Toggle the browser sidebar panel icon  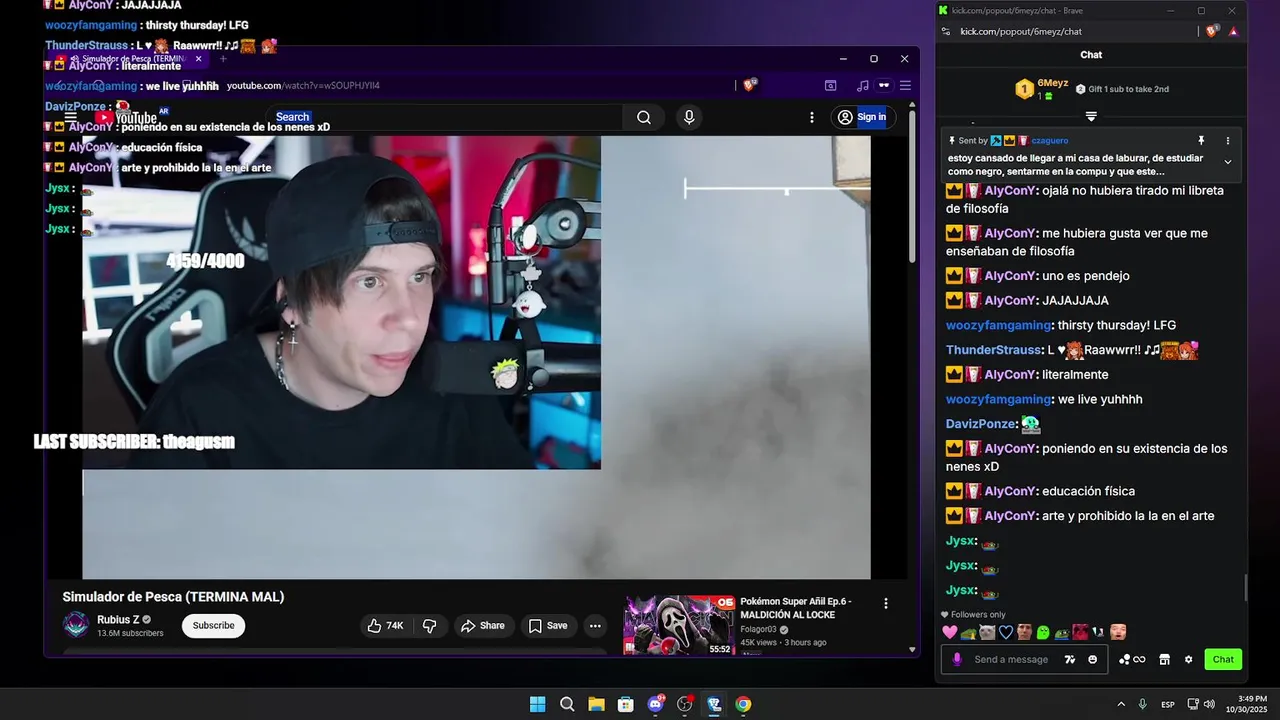coord(830,86)
